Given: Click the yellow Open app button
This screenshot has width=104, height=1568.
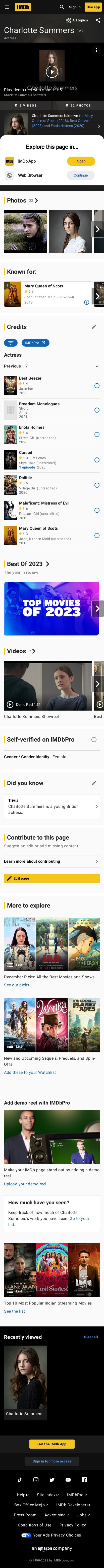Looking at the screenshot, I should tap(81, 161).
